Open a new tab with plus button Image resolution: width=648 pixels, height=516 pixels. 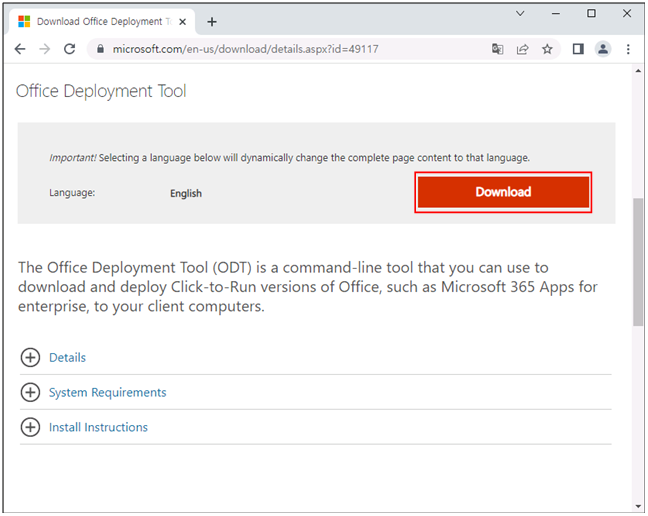(x=212, y=21)
